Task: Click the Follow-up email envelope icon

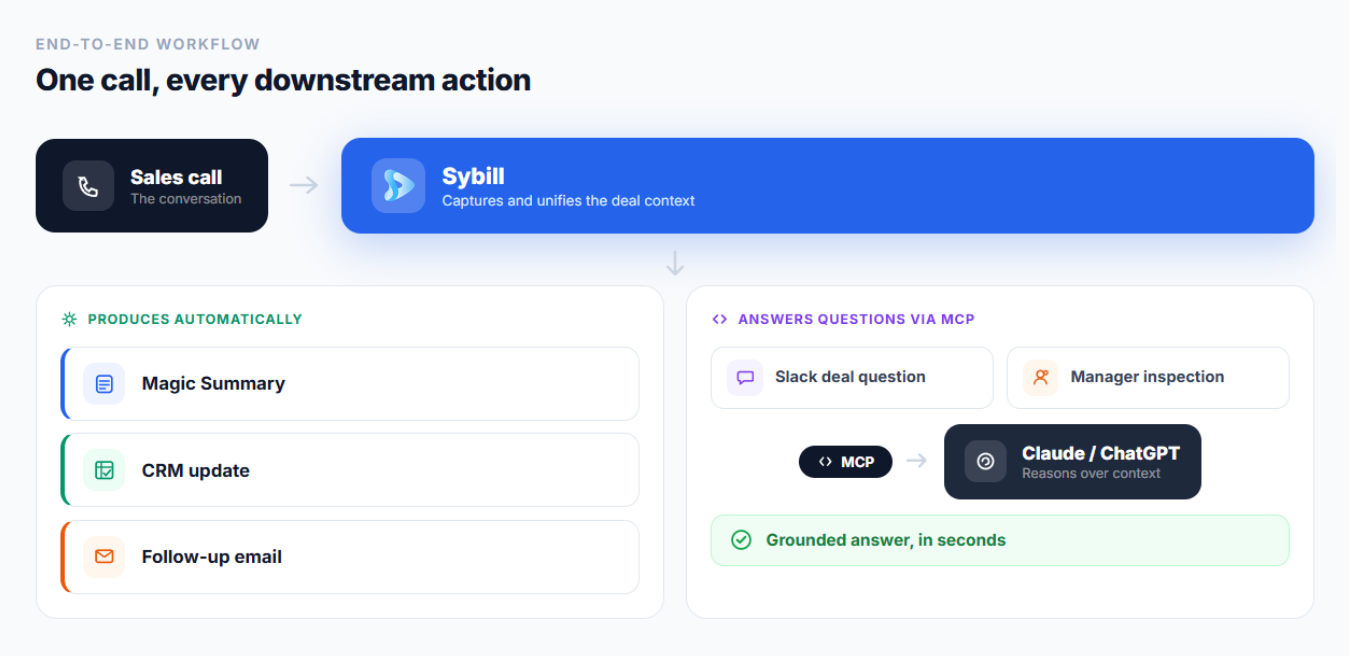Action: [x=104, y=557]
